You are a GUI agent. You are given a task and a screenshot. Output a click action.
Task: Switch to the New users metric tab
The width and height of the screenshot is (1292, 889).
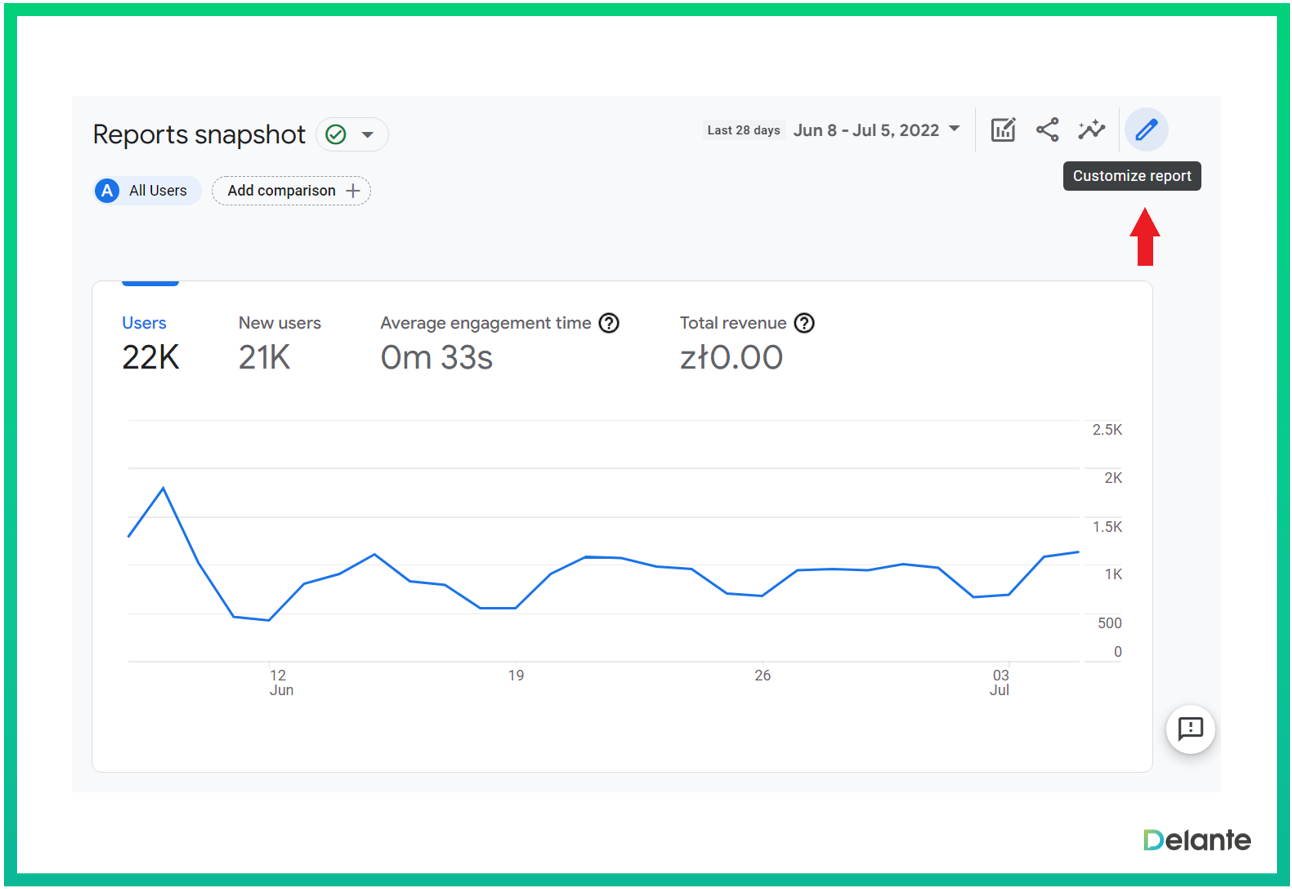(x=279, y=323)
